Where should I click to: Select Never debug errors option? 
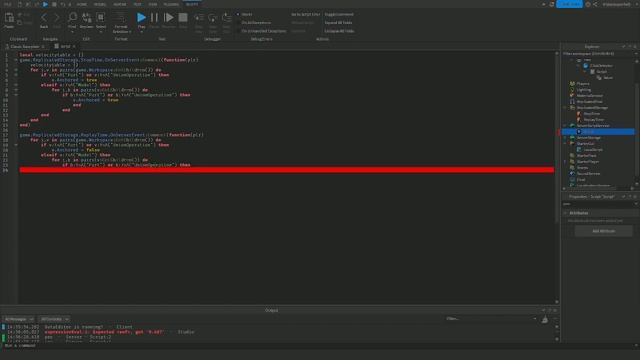(x=245, y=14)
